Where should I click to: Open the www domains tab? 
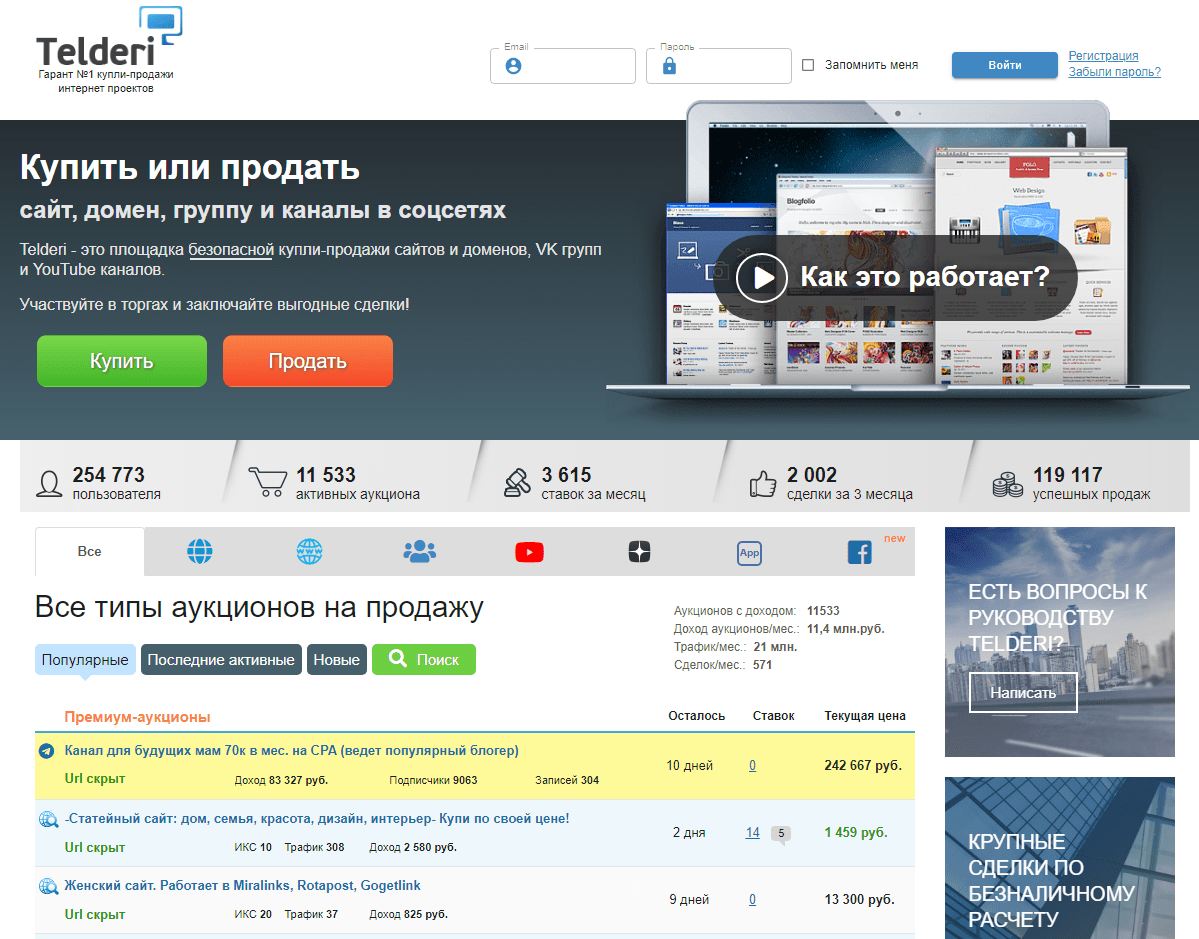[309, 551]
